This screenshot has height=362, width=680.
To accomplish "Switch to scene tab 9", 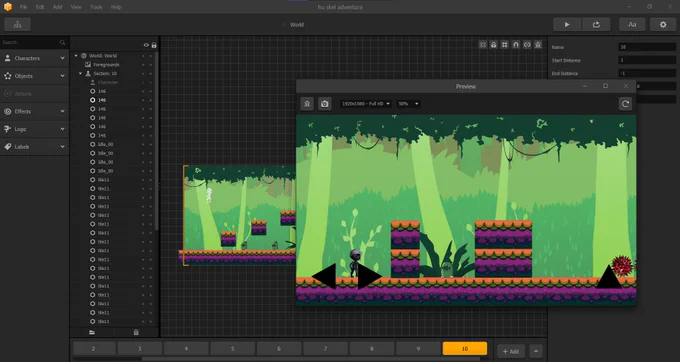I will click(418, 349).
